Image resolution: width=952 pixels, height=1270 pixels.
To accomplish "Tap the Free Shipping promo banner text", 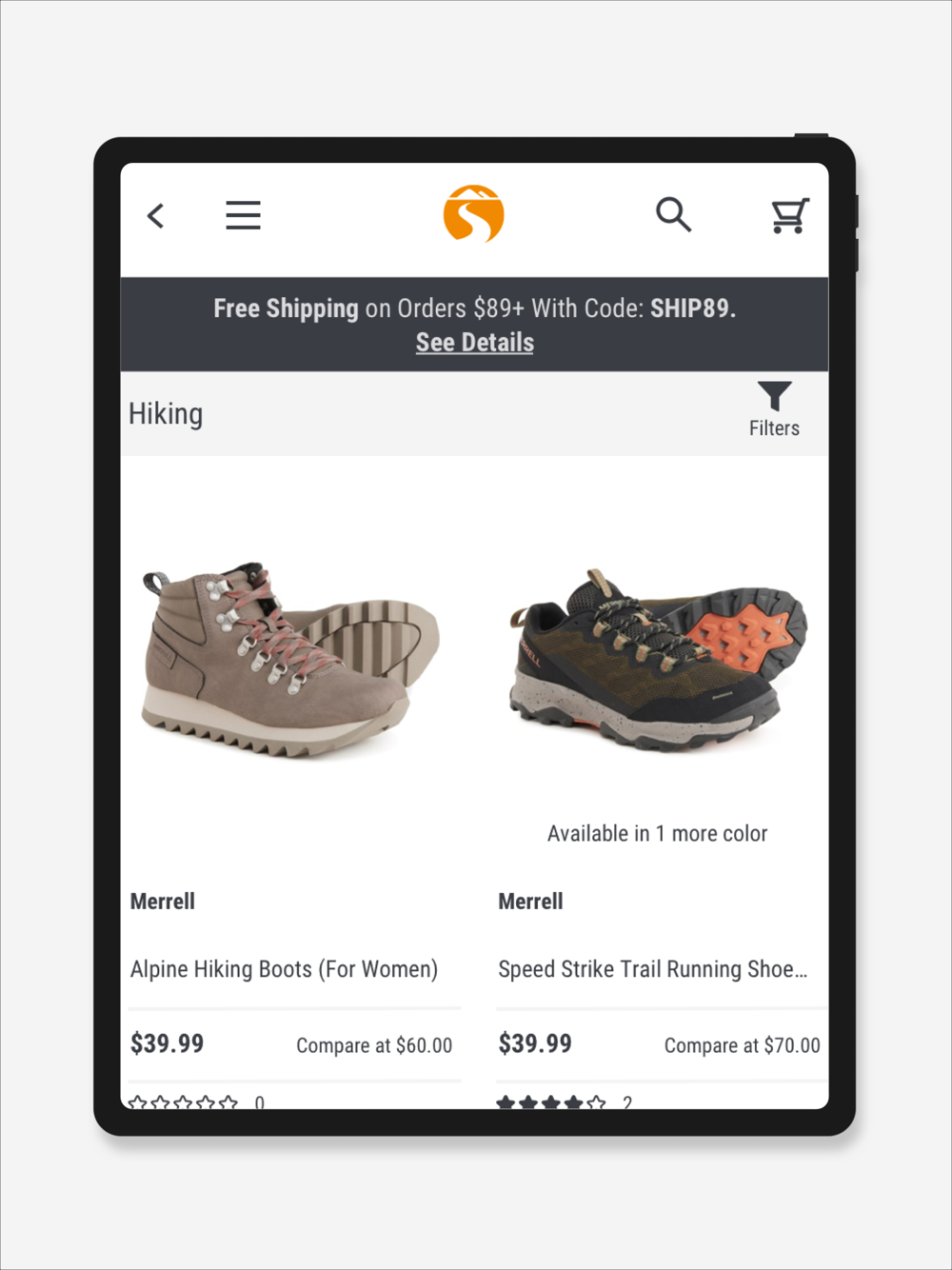I will [x=474, y=308].
